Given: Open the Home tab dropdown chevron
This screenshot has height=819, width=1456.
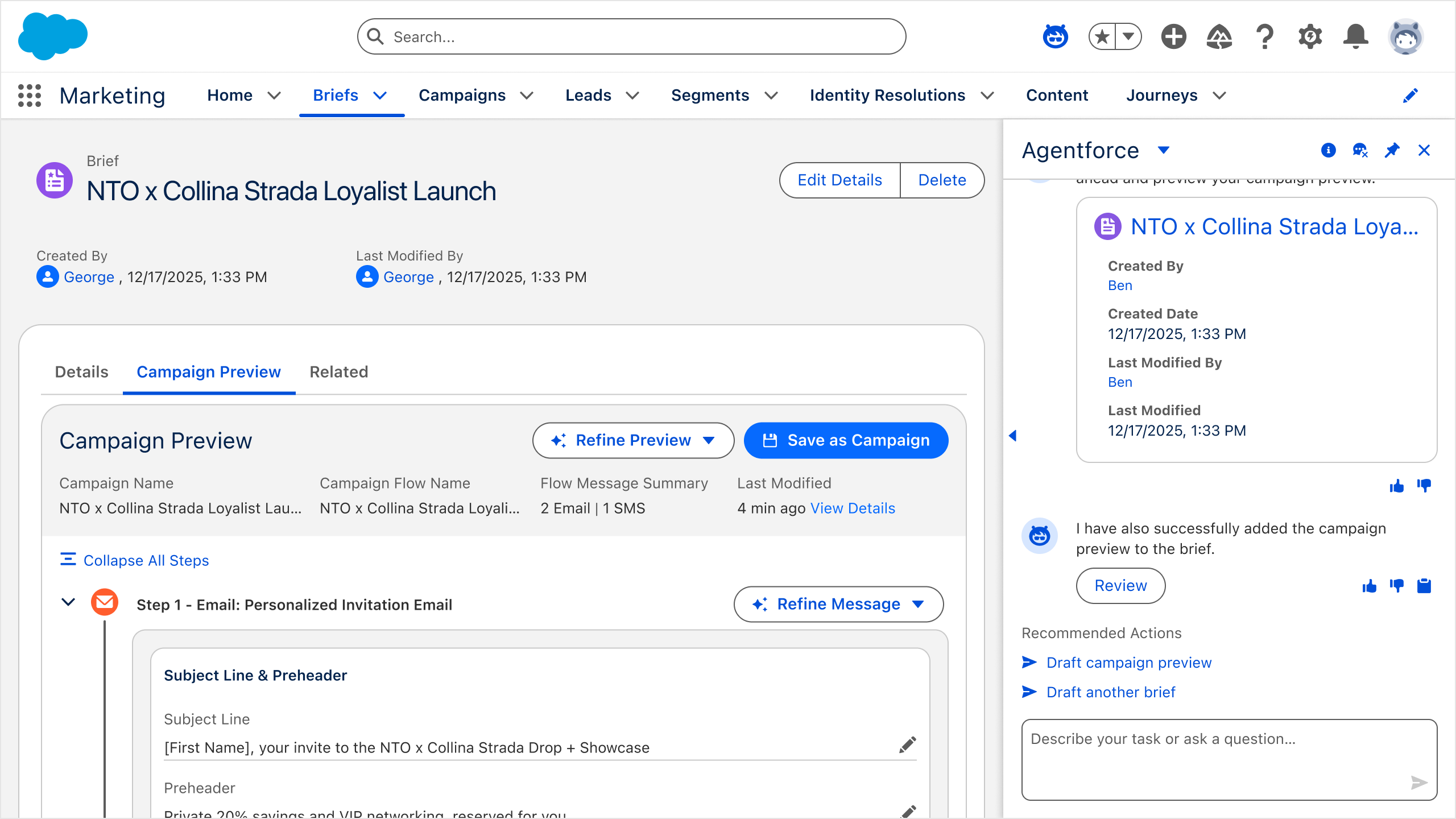Looking at the screenshot, I should coord(274,96).
